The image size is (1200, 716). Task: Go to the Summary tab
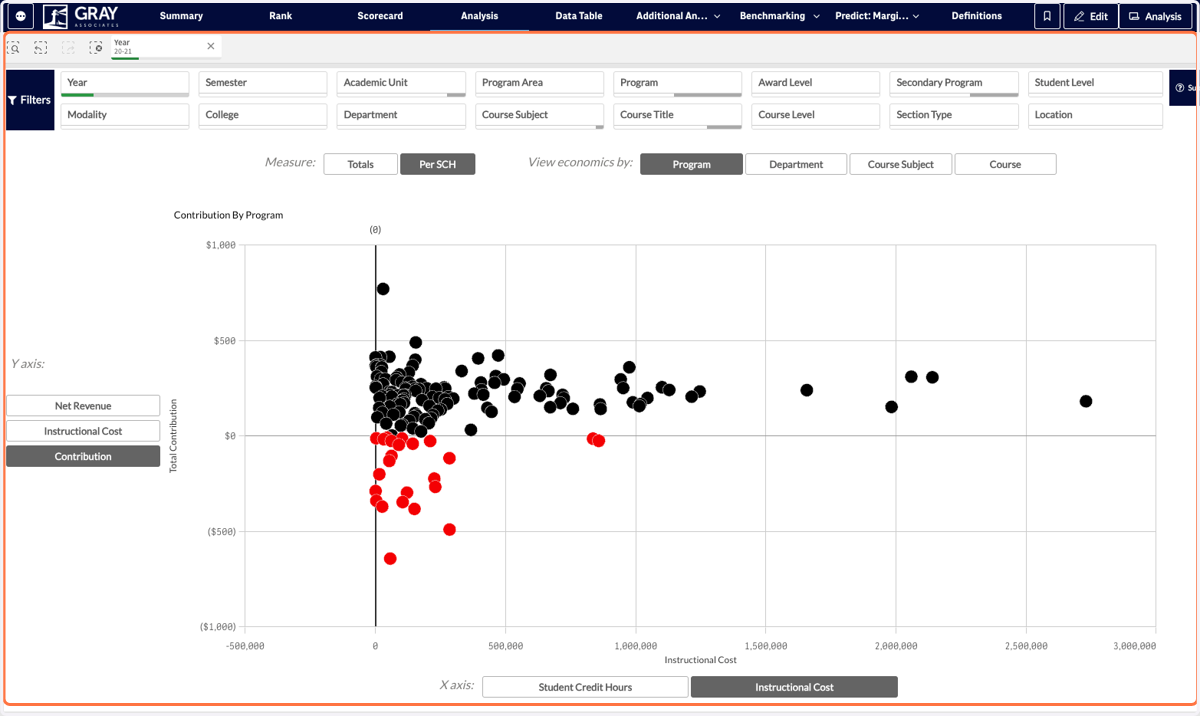pyautogui.click(x=181, y=16)
